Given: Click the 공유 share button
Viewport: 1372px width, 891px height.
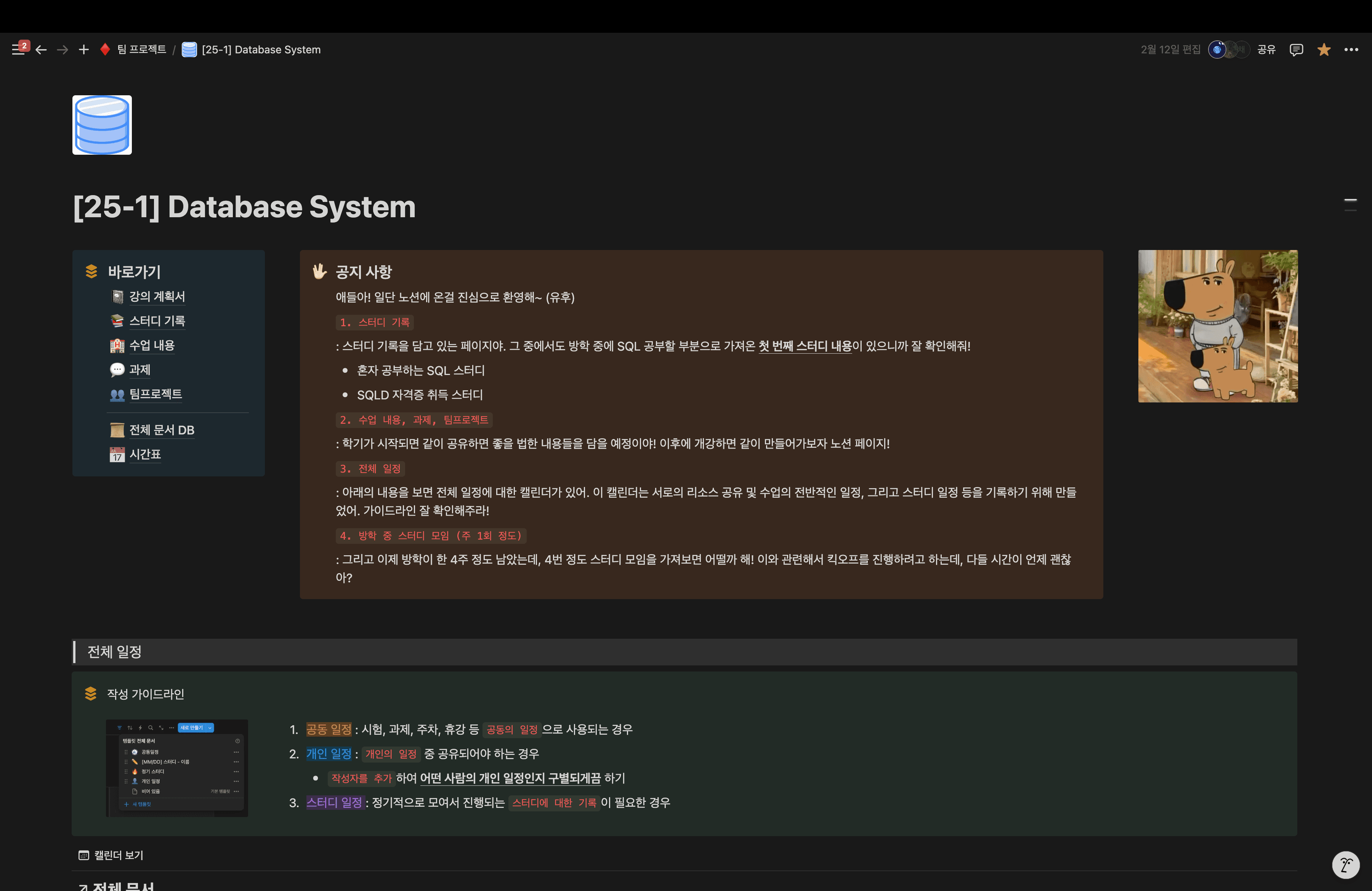Looking at the screenshot, I should pyautogui.click(x=1266, y=50).
